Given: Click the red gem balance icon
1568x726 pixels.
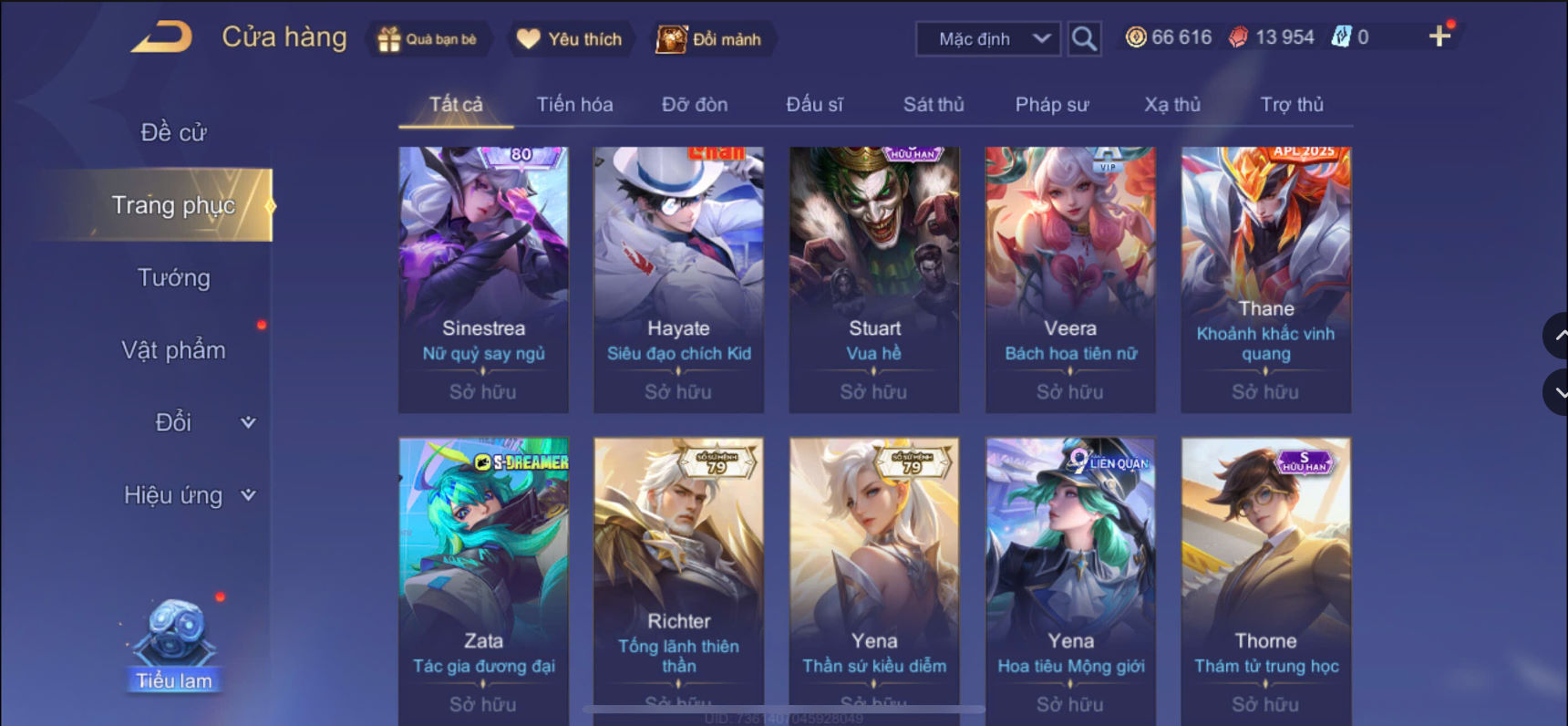Looking at the screenshot, I should tap(1238, 37).
